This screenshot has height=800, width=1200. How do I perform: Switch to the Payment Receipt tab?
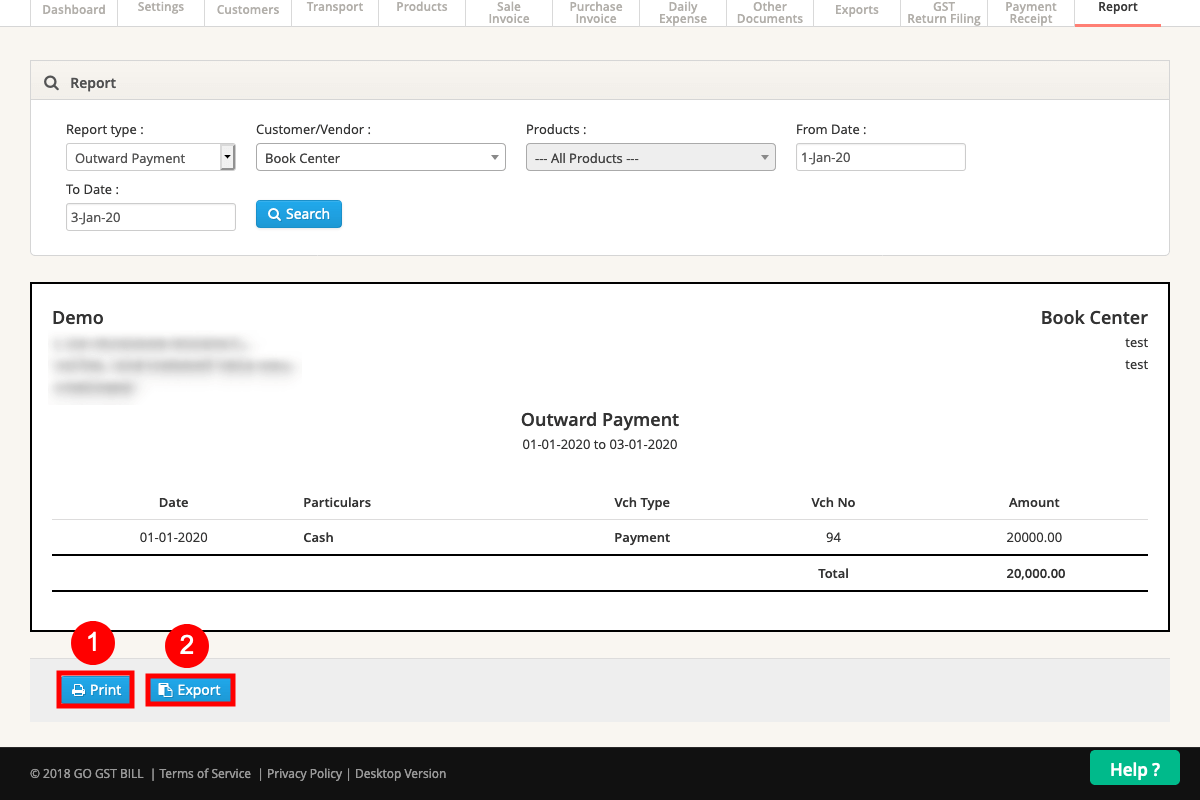1030,12
